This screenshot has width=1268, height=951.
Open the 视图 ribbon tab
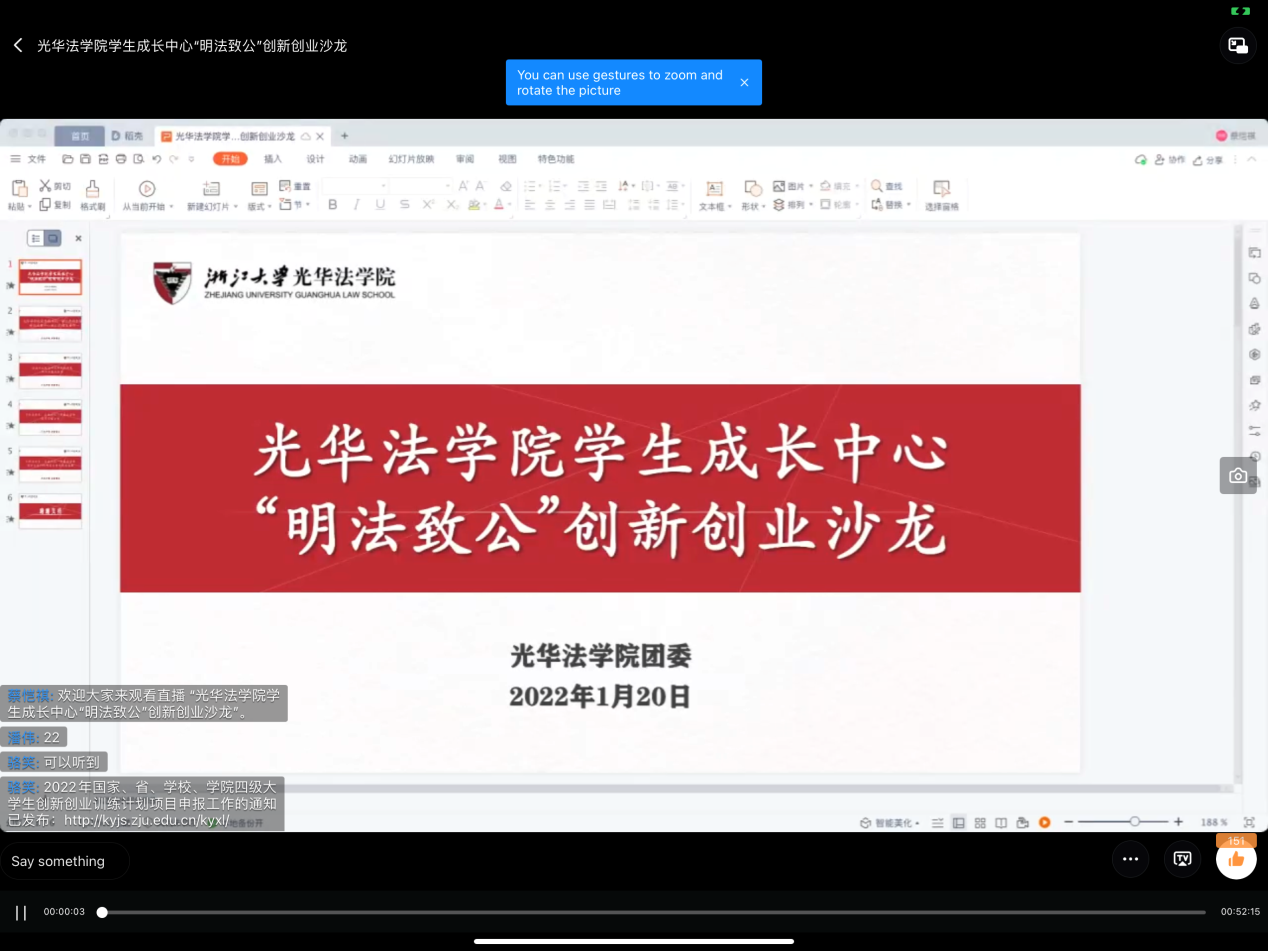coord(507,159)
